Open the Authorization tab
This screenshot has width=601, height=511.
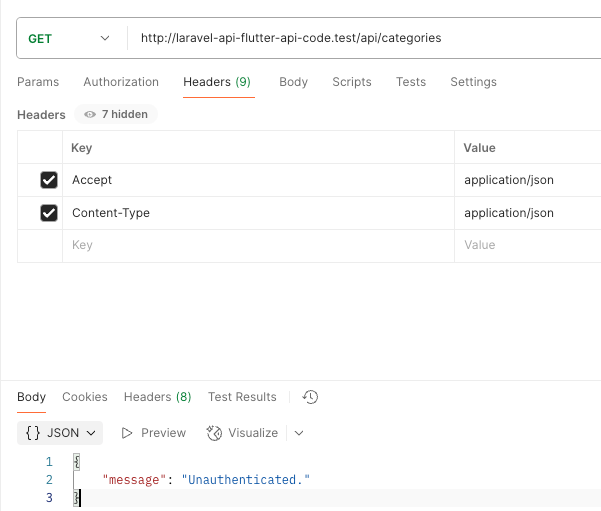point(121,82)
